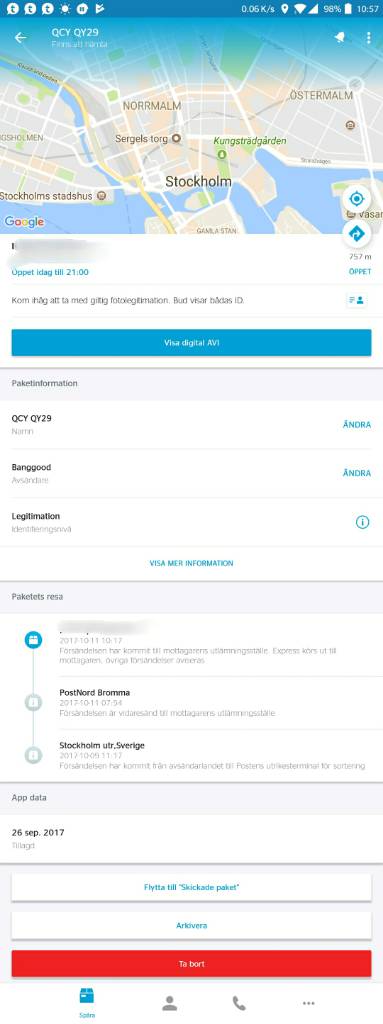Select the PostNord Bromma tracking marker
The height and width of the screenshot is (1024, 383).
(x=33, y=703)
